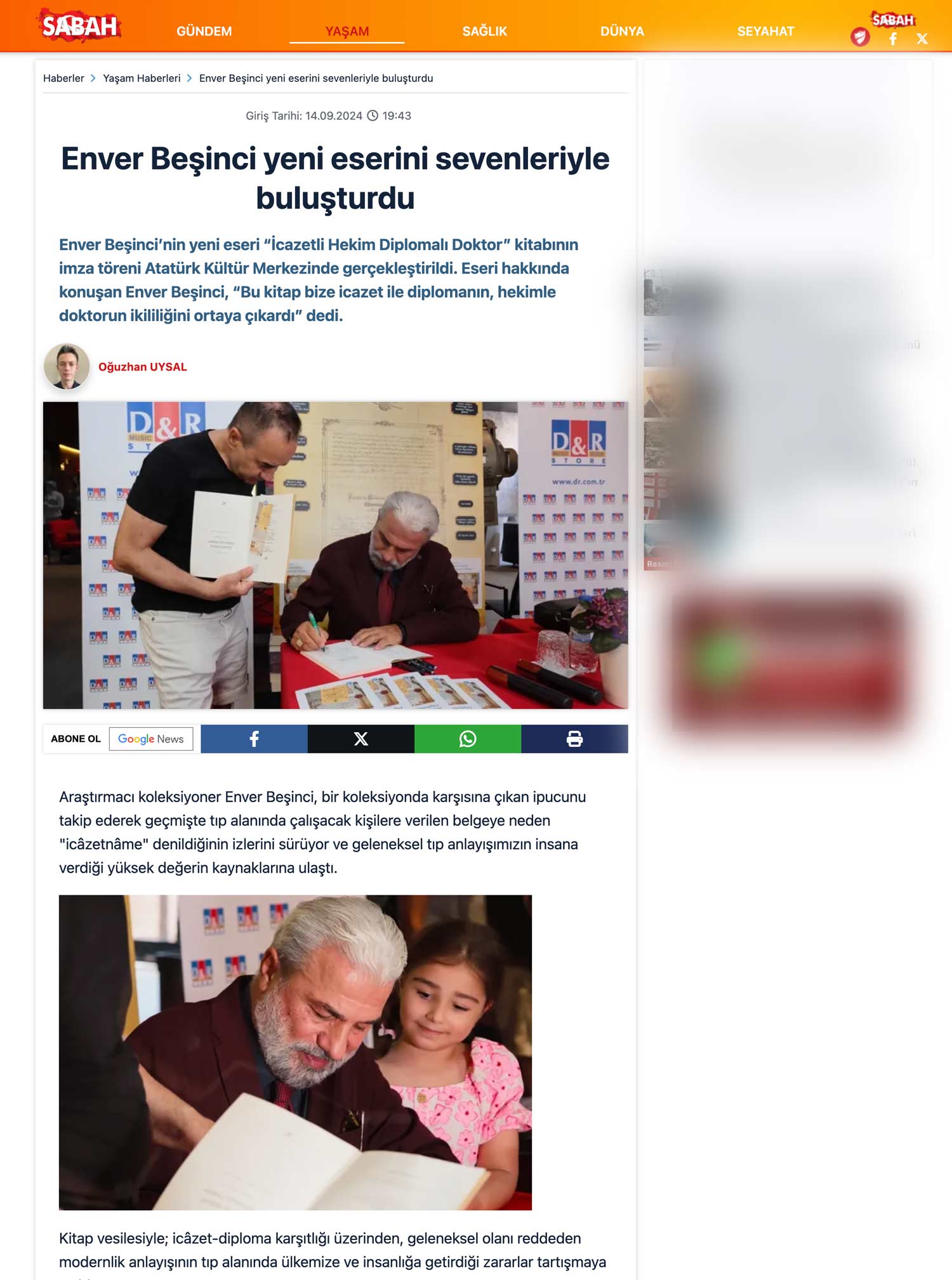Open Sabah's Facebook page in the header

click(893, 39)
